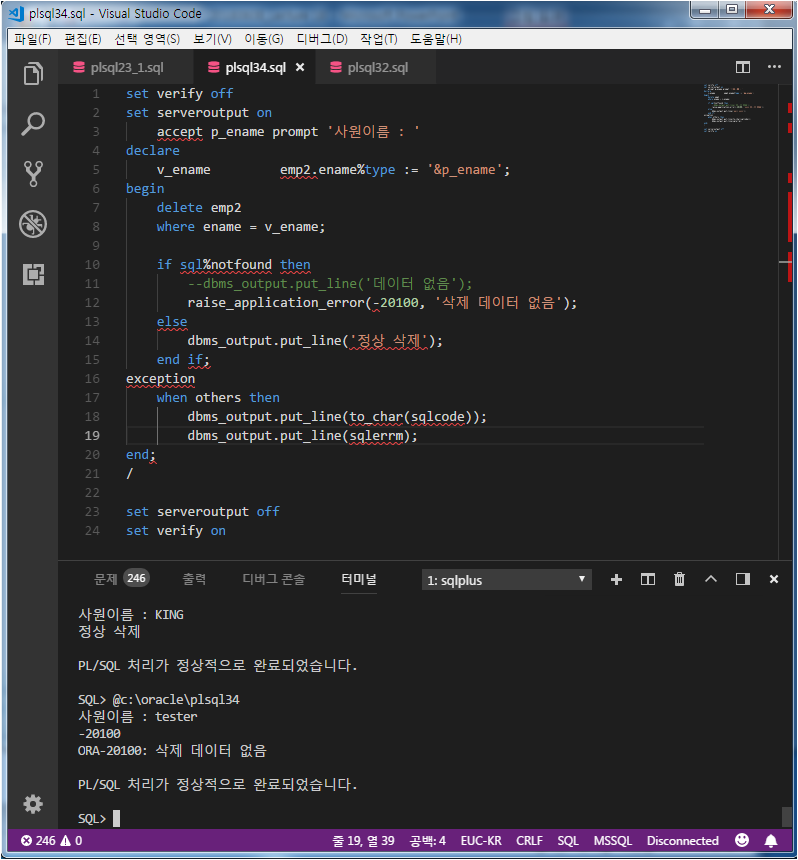Click line number 1 in gutter
Viewport: 798px width, 860px height.
(x=96, y=94)
